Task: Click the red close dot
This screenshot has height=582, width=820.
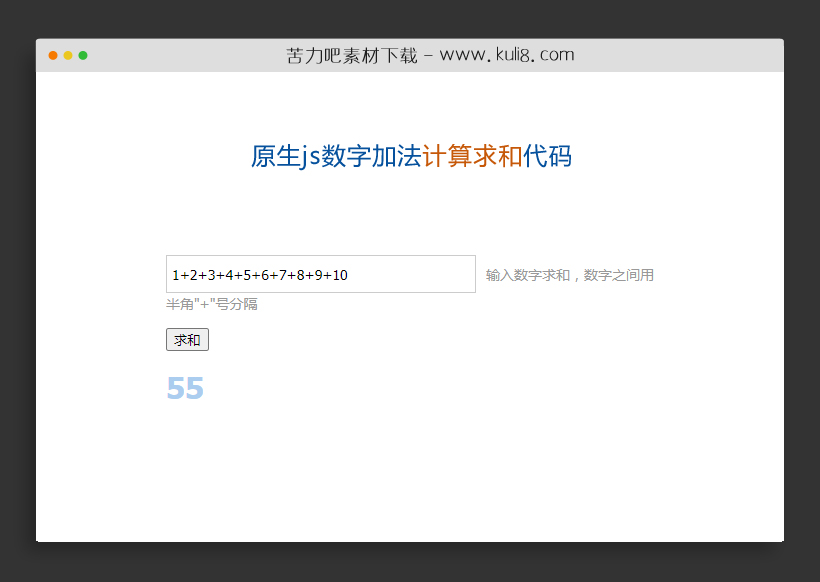Action: (54, 56)
